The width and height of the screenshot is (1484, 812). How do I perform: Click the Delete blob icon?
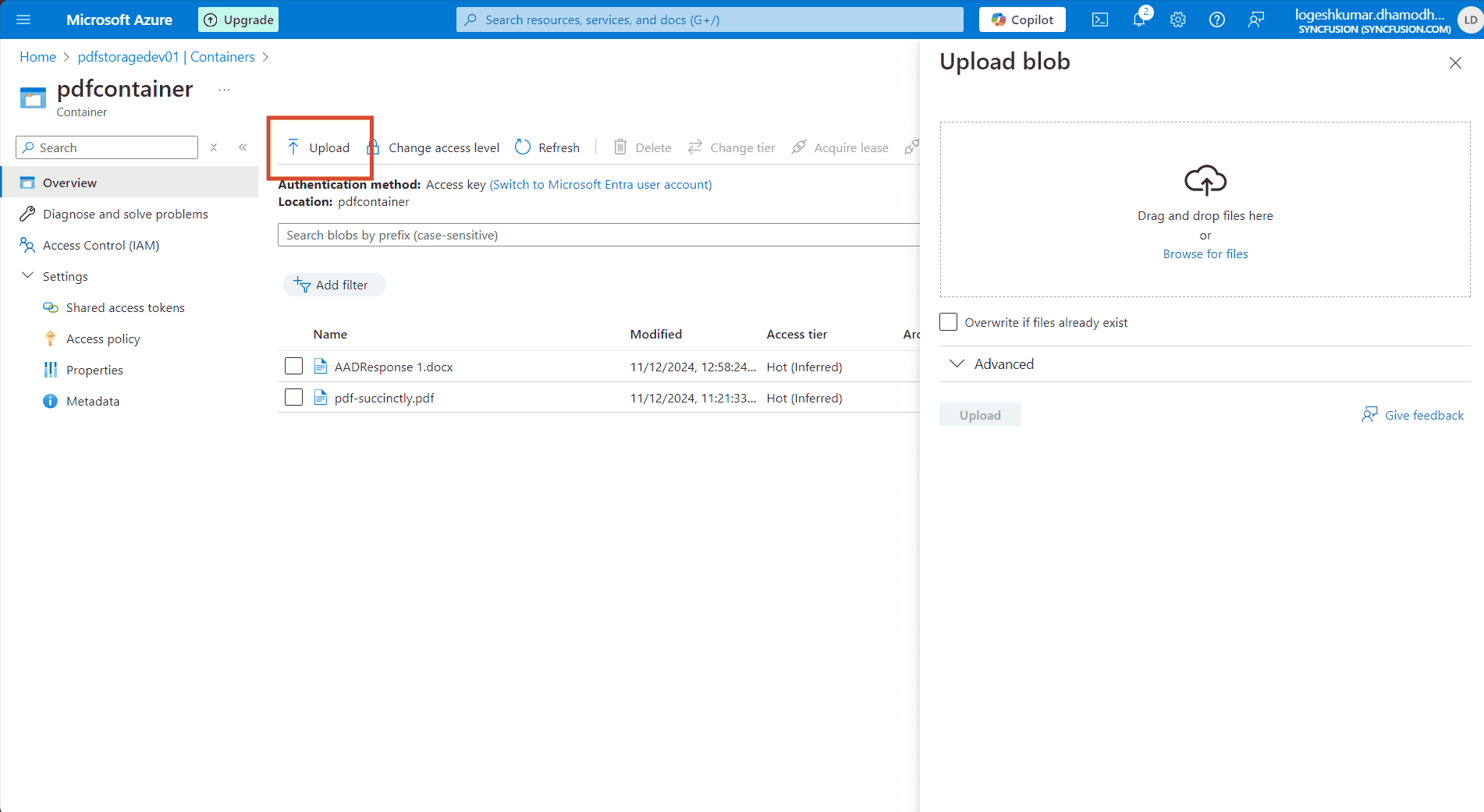(620, 147)
